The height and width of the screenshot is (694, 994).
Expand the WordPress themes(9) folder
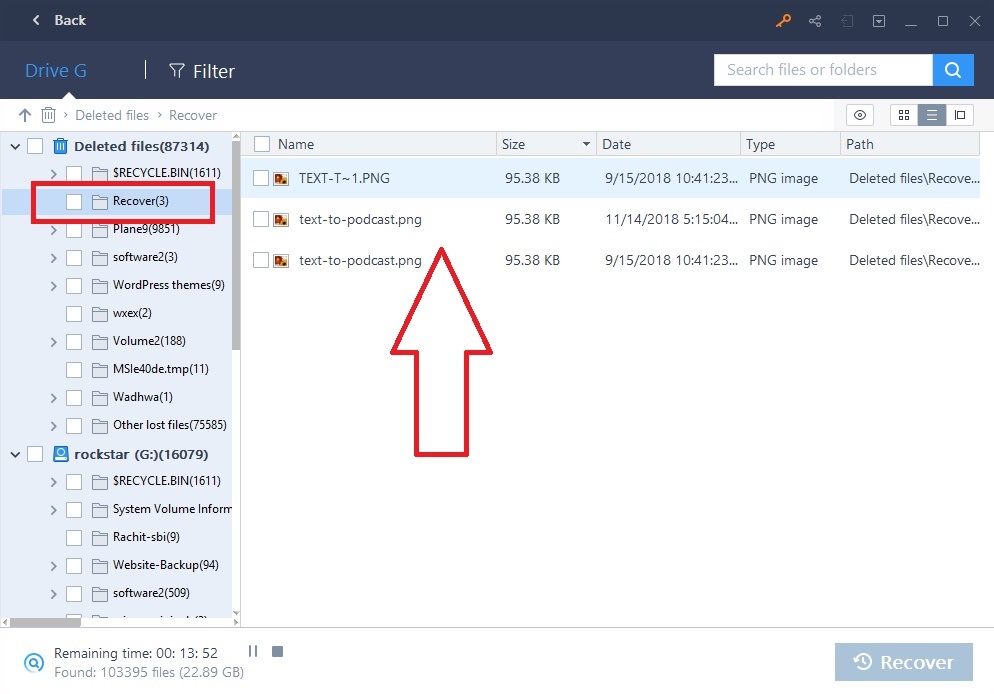53,286
